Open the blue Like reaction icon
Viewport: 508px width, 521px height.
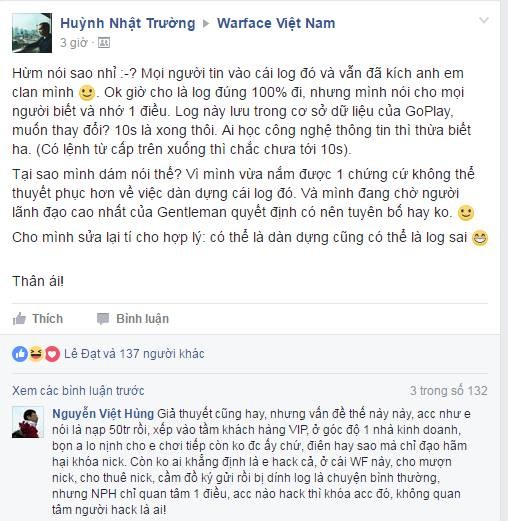pyautogui.click(x=20, y=354)
